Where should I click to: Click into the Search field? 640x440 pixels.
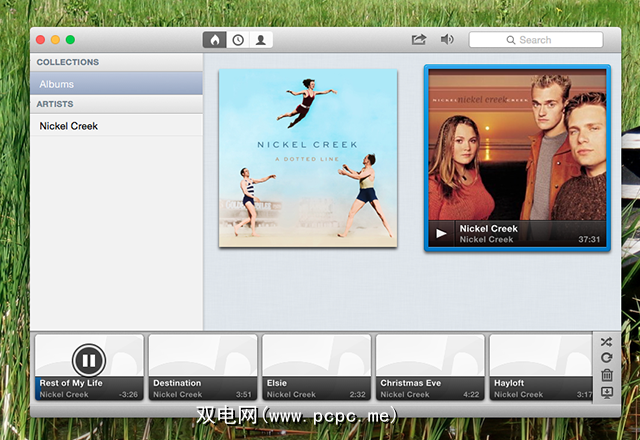536,40
